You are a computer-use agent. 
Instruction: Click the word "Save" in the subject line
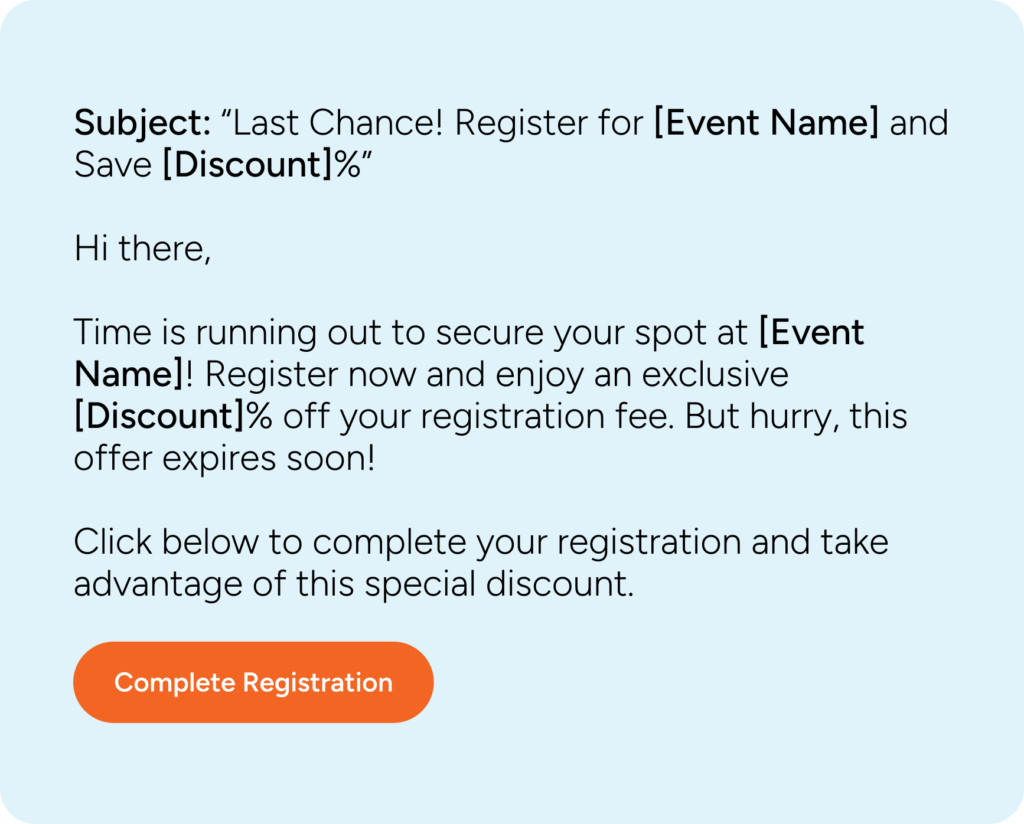tap(113, 165)
